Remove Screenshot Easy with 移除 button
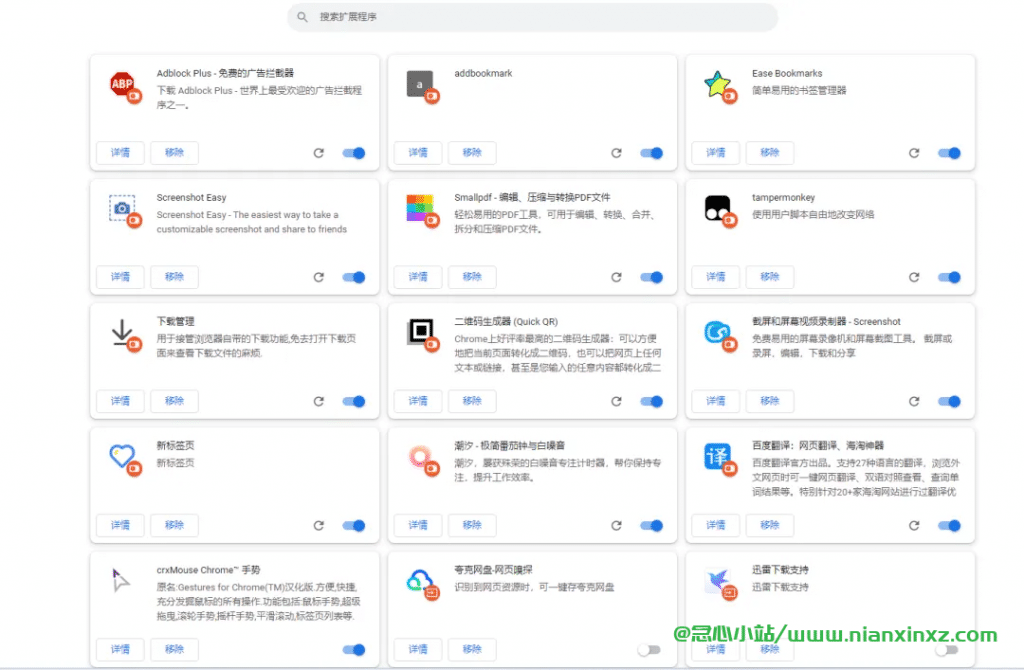This screenshot has width=1024, height=670. pyautogui.click(x=174, y=277)
